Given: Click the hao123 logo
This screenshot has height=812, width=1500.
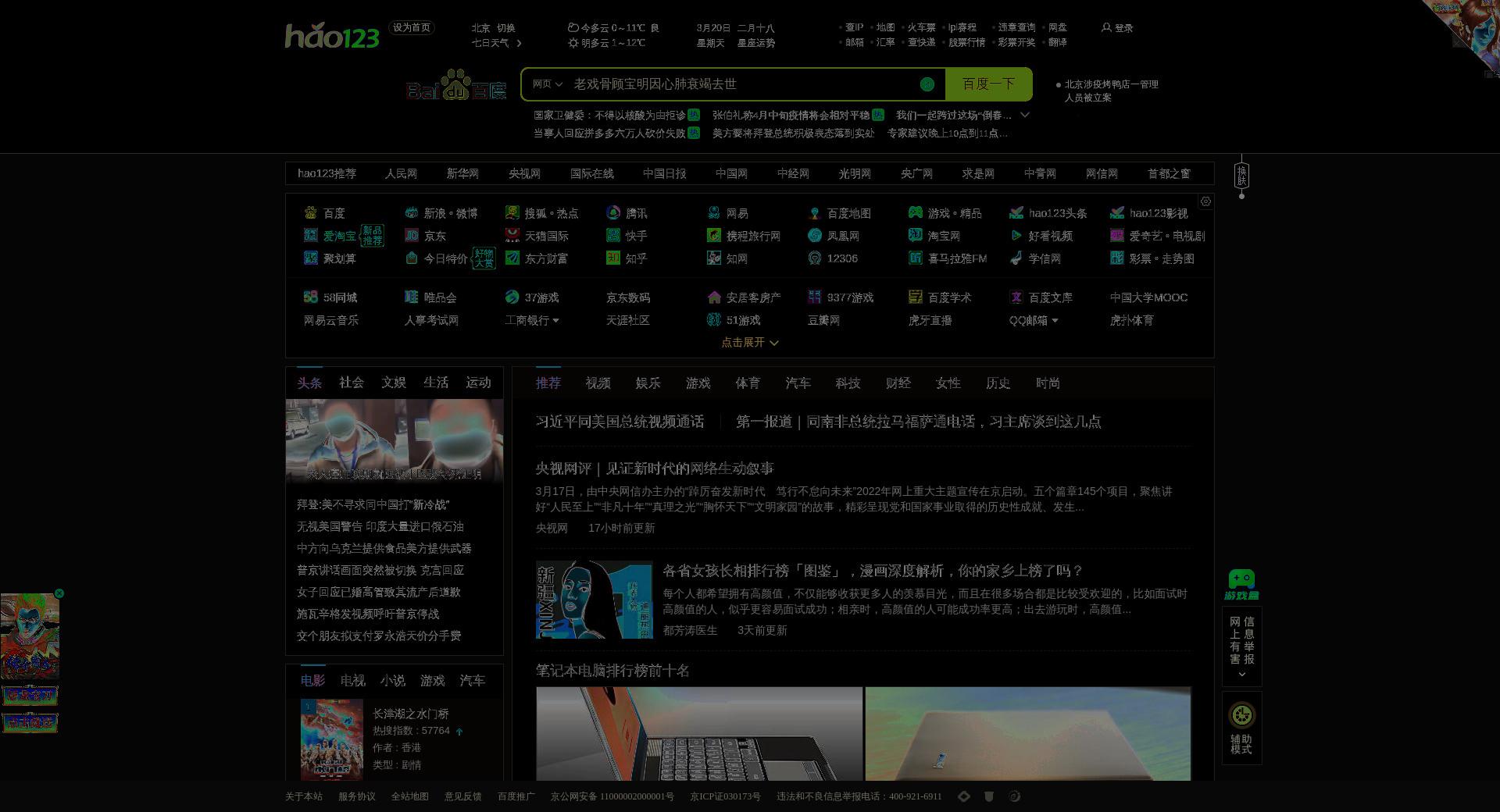Looking at the screenshot, I should tap(331, 36).
